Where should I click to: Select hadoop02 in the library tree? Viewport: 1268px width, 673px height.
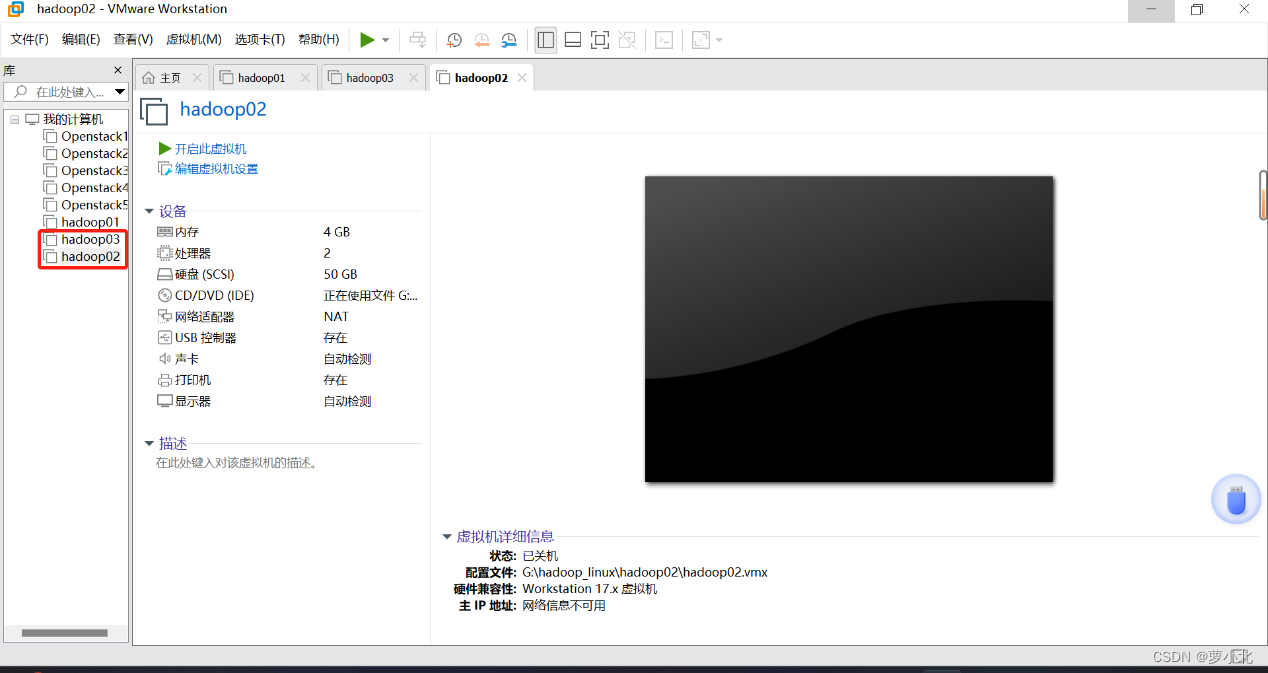[x=90, y=257]
